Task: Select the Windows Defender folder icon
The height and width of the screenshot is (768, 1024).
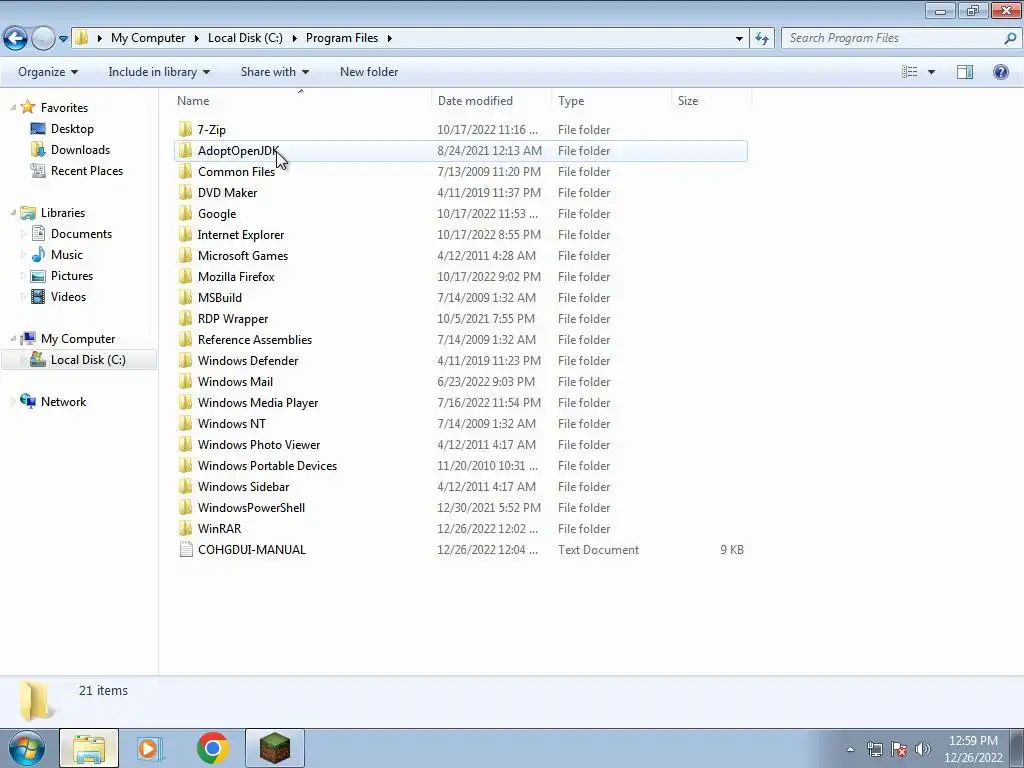Action: tap(186, 360)
